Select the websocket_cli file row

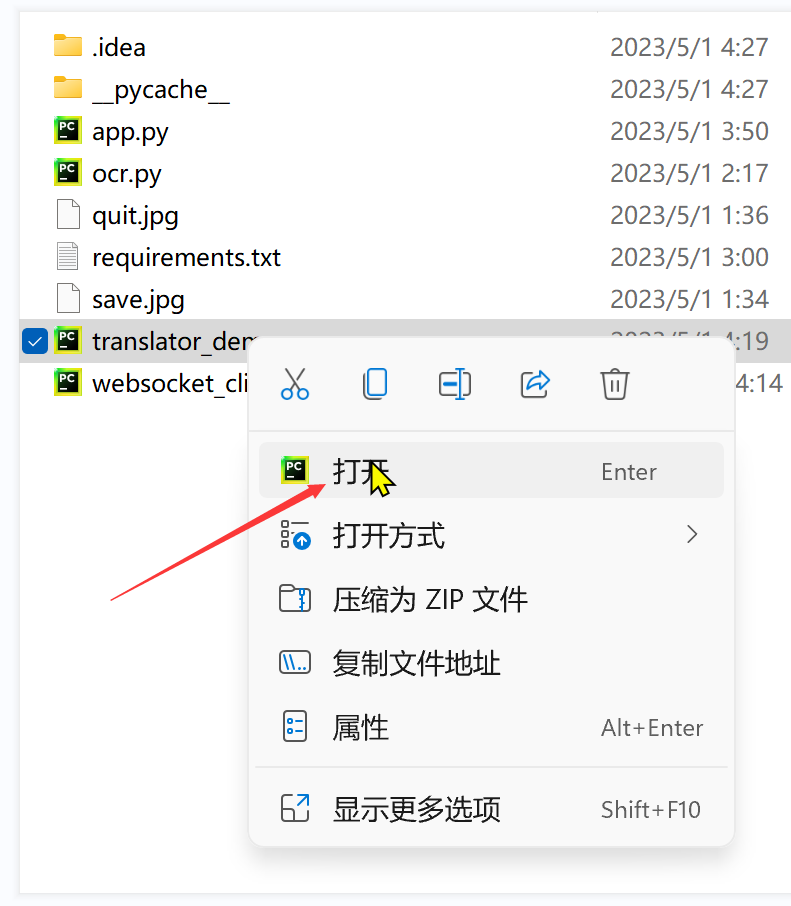point(134,383)
